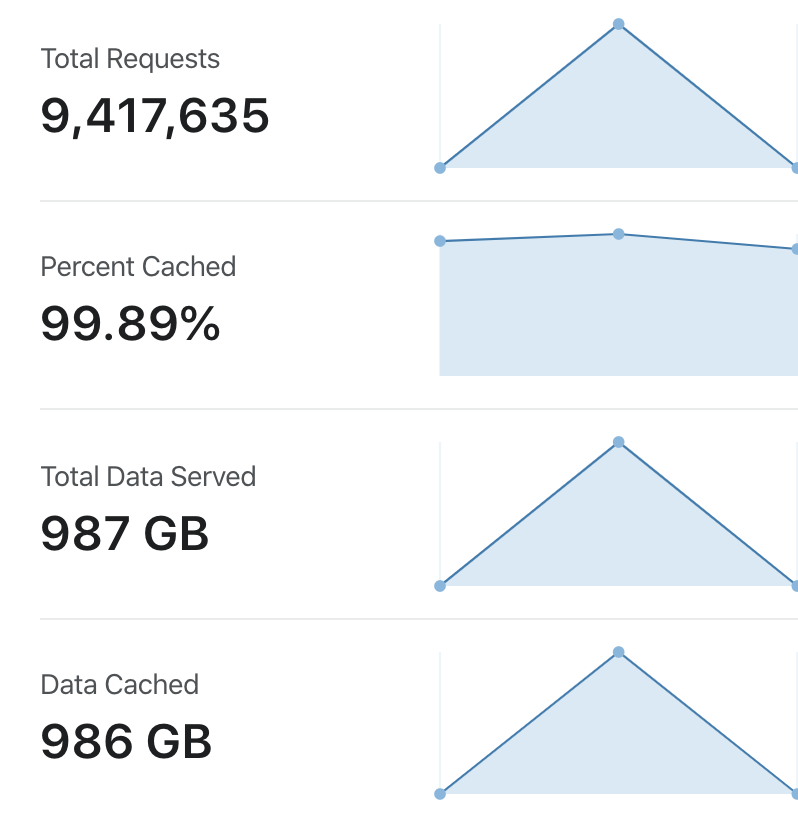Click the Total Data Served label

[148, 476]
